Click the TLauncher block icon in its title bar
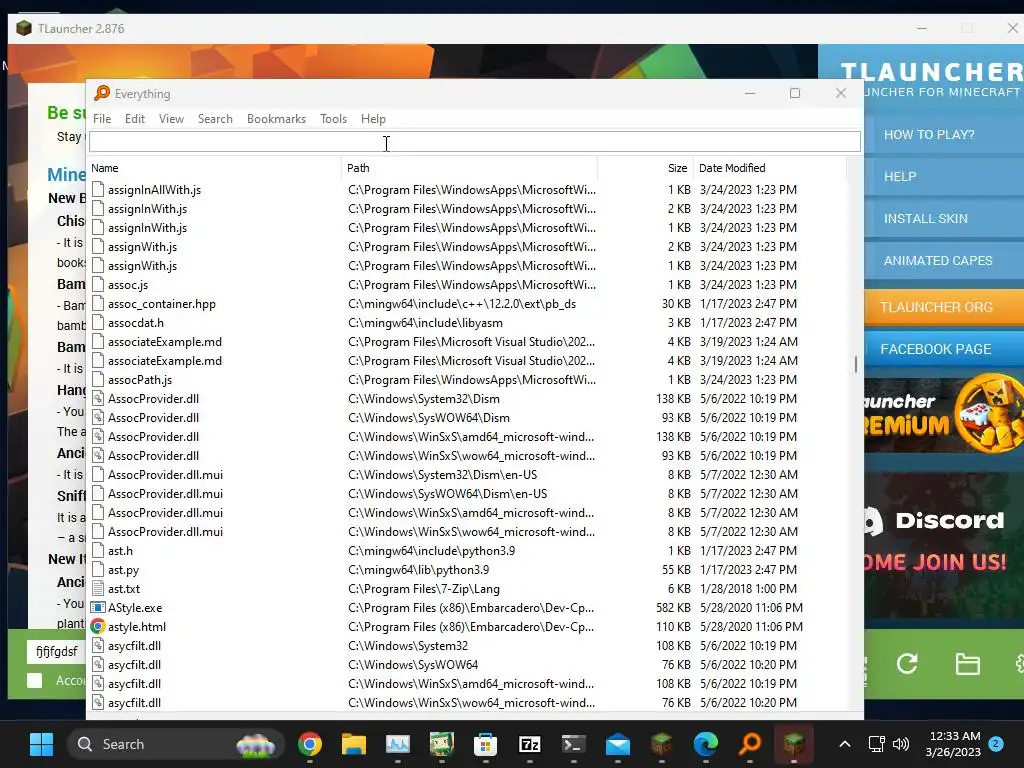Image resolution: width=1024 pixels, height=768 pixels. (24, 29)
